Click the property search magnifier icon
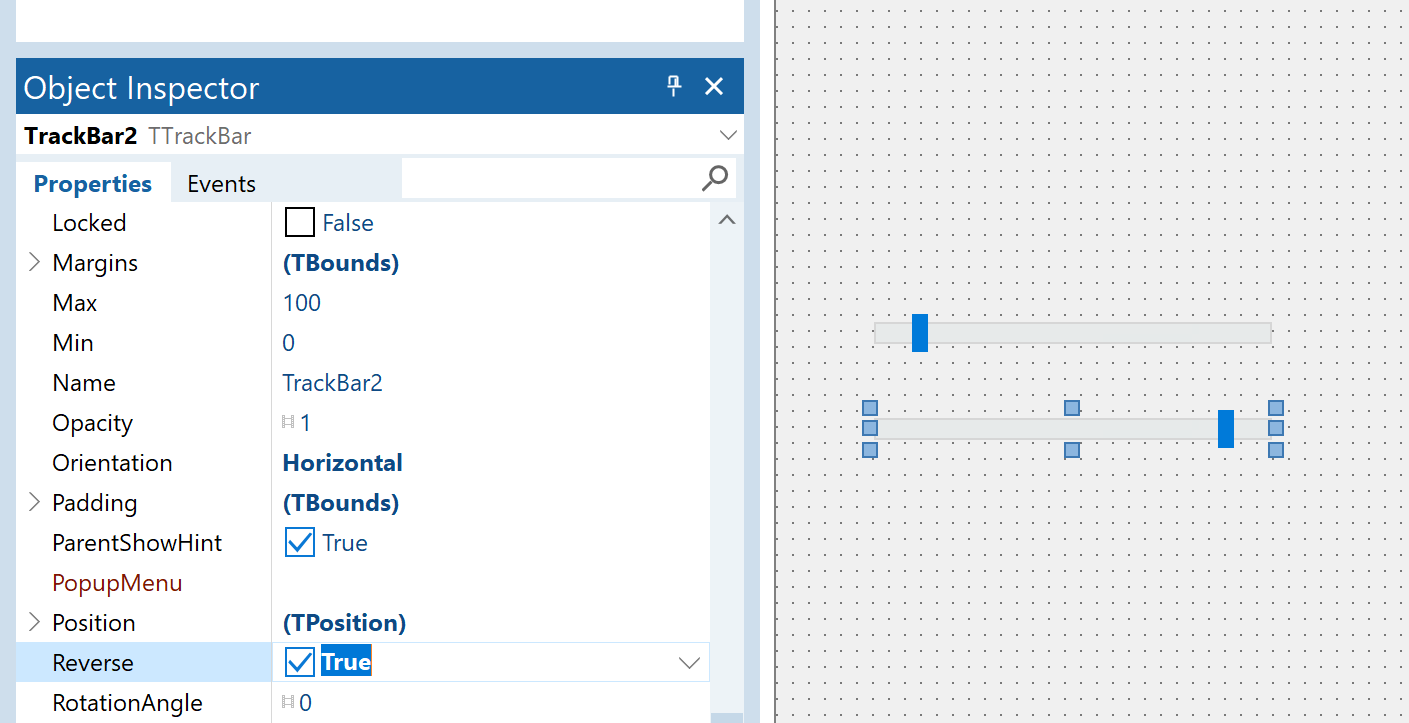The width and height of the screenshot is (1409, 723). click(x=715, y=179)
